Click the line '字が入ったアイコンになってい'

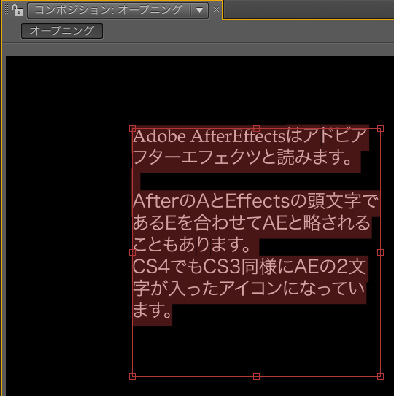point(249,288)
